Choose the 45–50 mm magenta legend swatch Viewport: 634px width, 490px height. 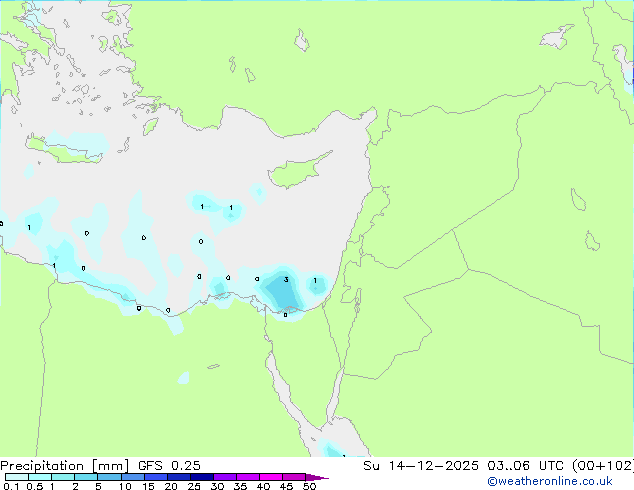[x=294, y=477]
